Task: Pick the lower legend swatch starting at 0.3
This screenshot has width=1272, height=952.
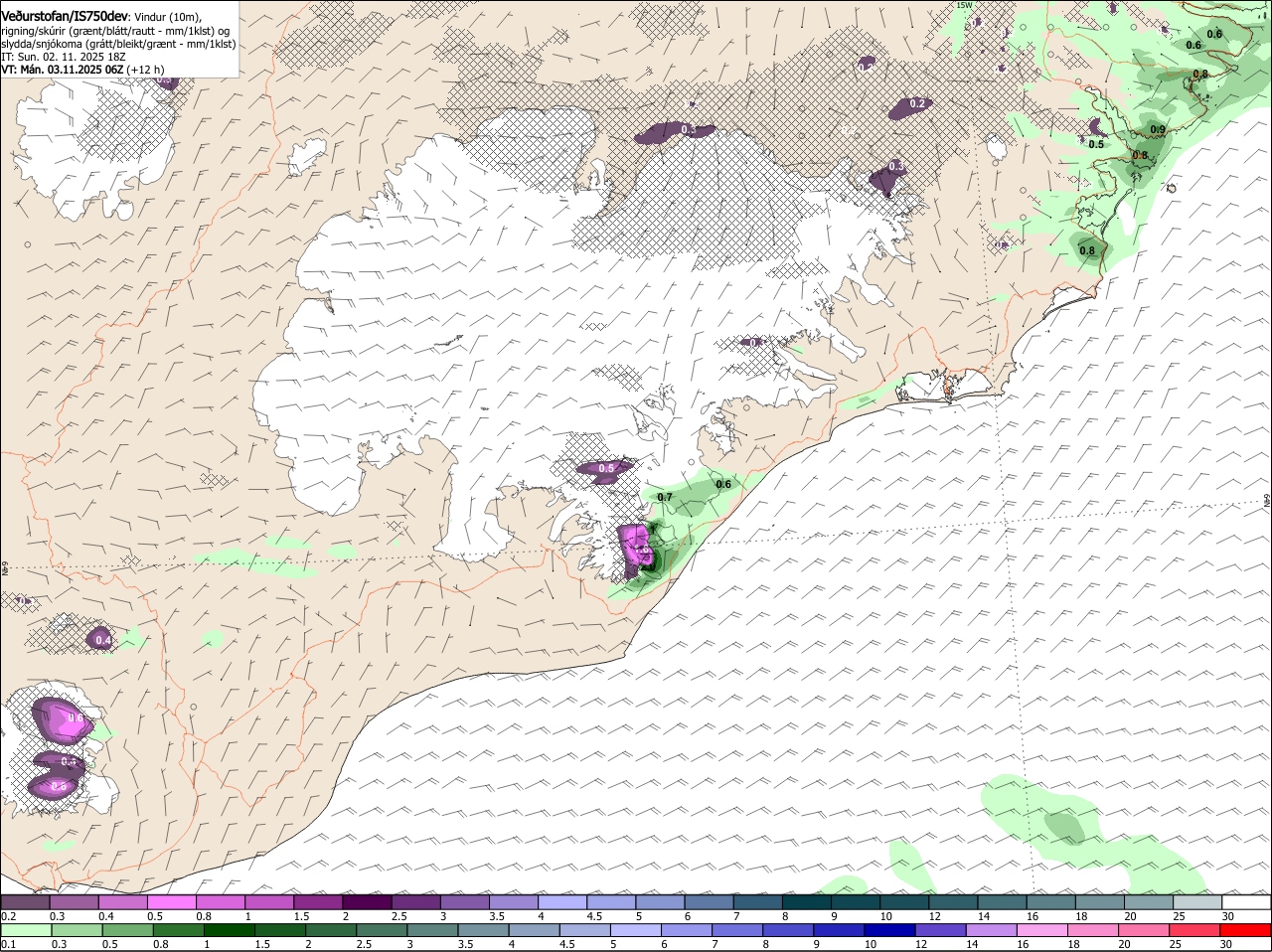Action: [x=77, y=930]
